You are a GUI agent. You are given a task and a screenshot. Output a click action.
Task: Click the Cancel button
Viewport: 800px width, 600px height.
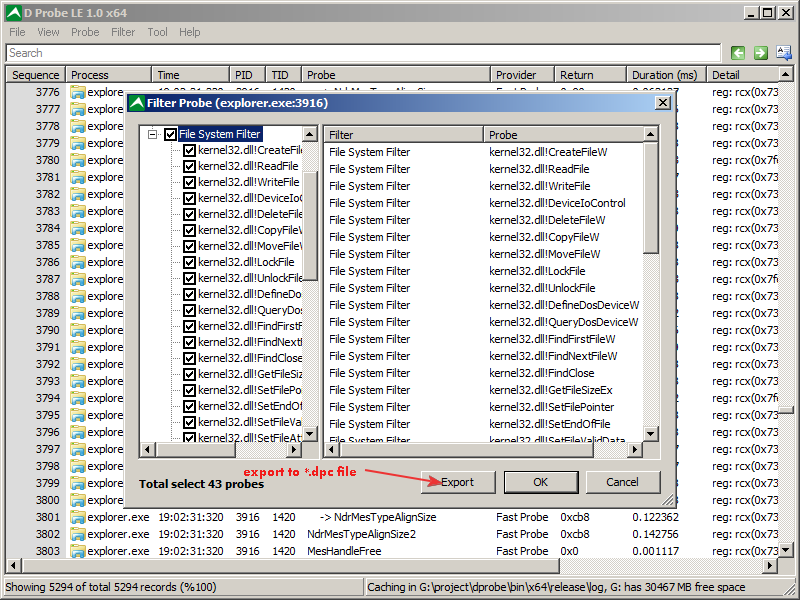click(622, 482)
